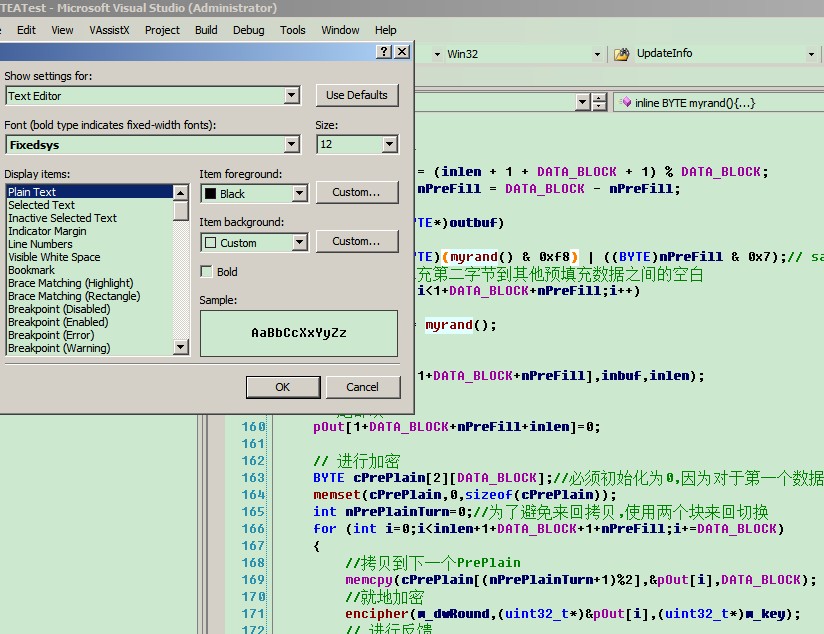
Task: Click the folder icon beside UpdateInfo
Action: tap(622, 54)
